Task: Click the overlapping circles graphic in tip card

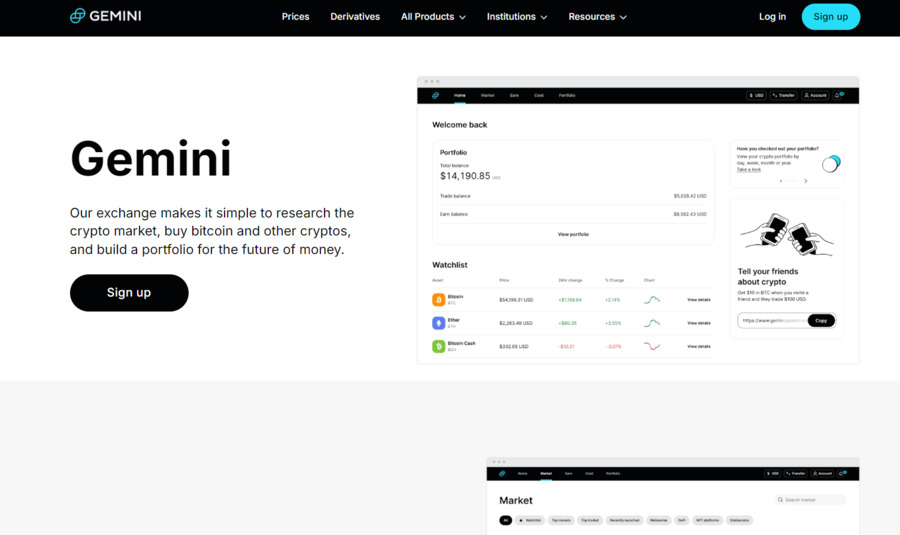Action: 831,164
